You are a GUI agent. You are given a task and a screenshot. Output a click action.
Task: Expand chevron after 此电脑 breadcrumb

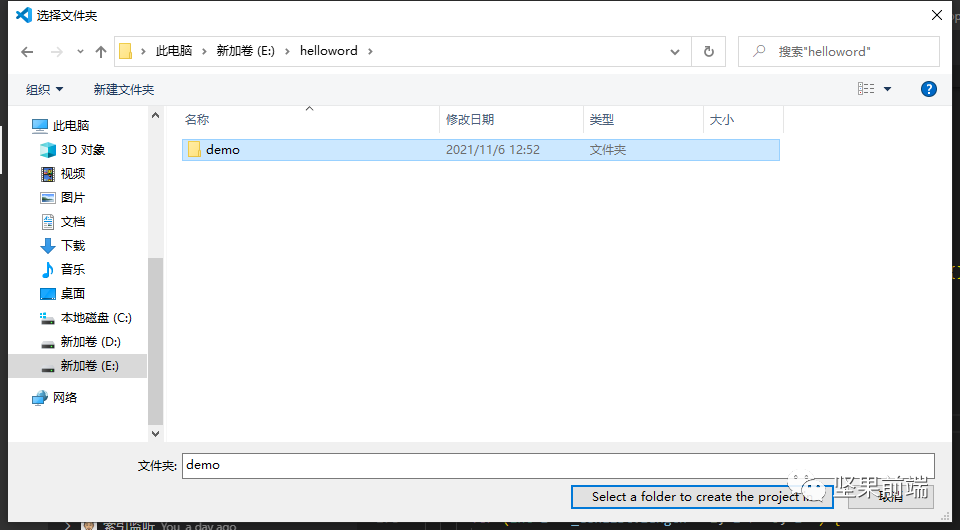[204, 51]
